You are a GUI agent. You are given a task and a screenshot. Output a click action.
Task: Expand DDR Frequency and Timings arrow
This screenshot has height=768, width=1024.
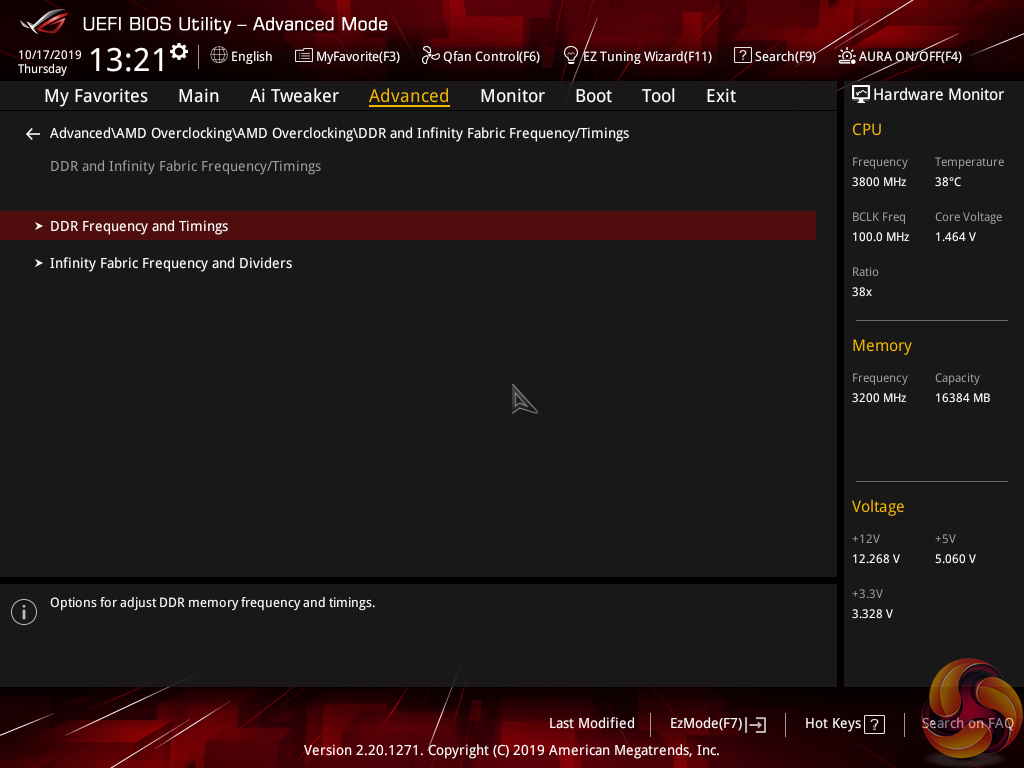[39, 226]
